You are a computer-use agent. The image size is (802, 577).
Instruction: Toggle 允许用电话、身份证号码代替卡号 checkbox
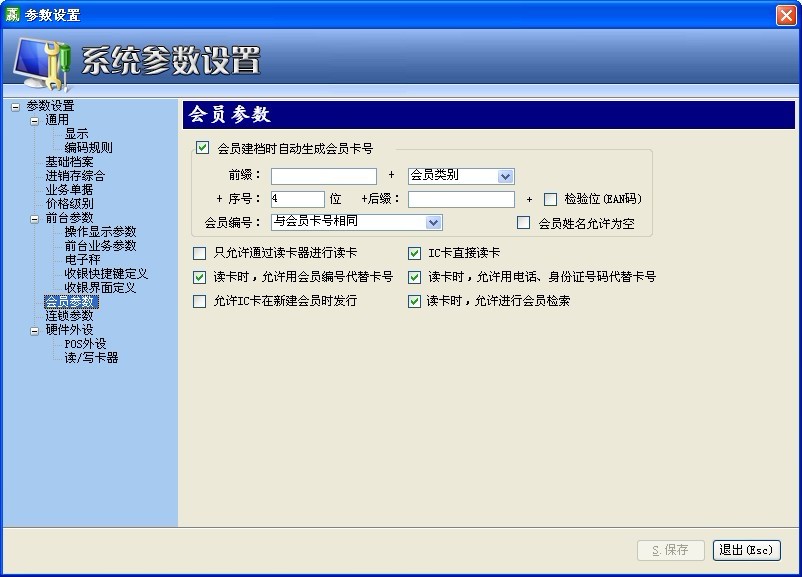pos(414,277)
